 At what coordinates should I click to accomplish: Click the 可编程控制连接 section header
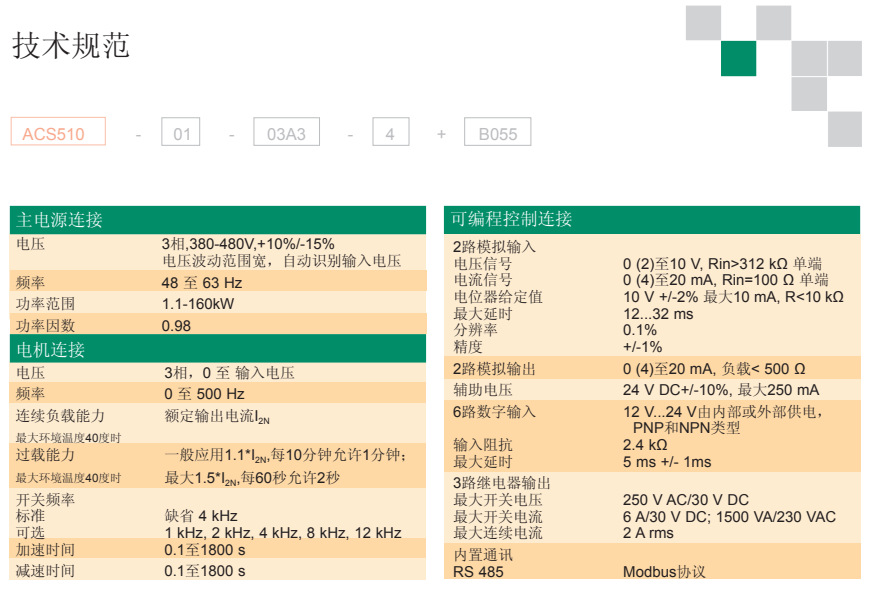coord(652,219)
